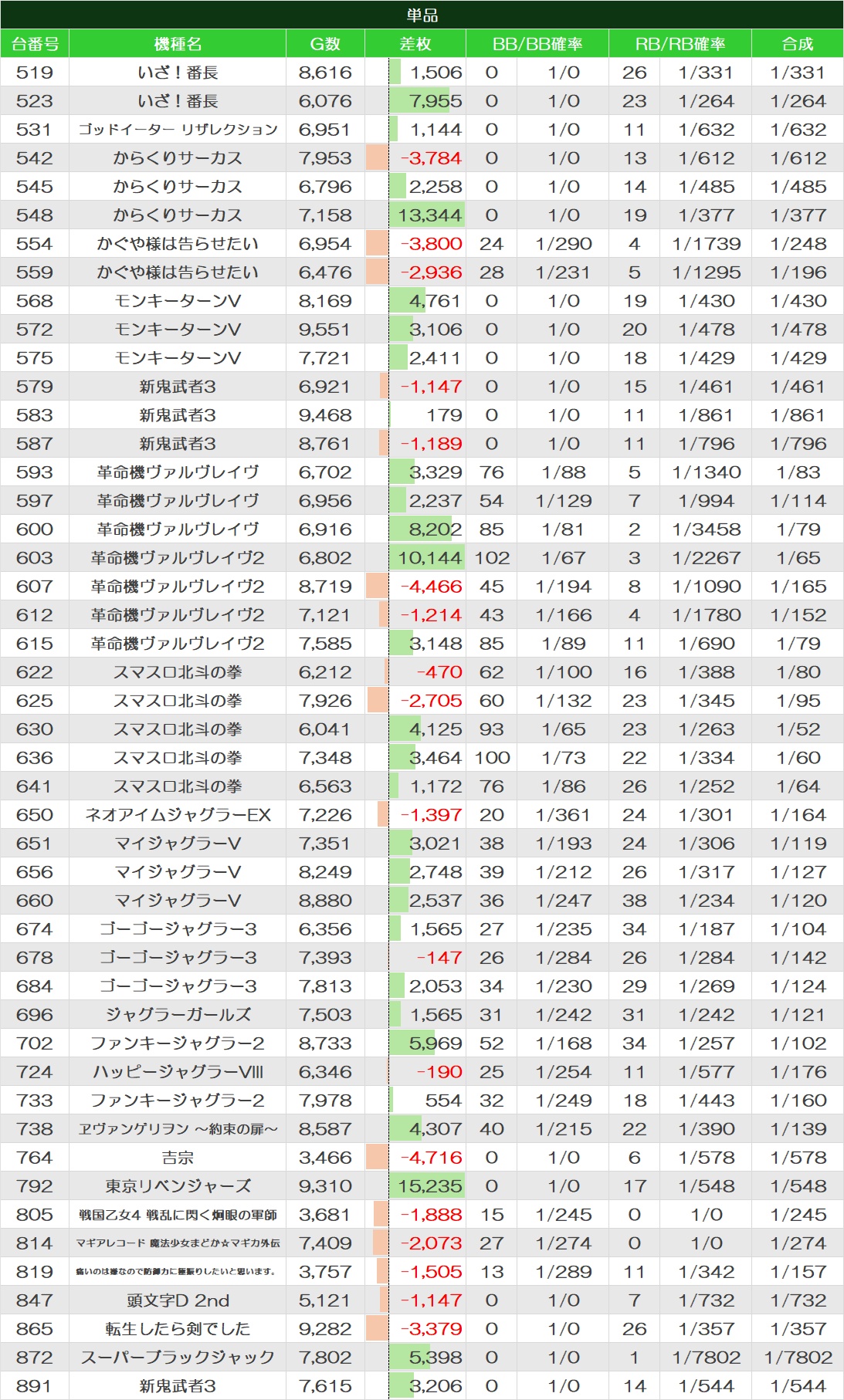Select the 1/129 BB rate cell
The width and height of the screenshot is (844, 1400).
pyautogui.click(x=564, y=501)
